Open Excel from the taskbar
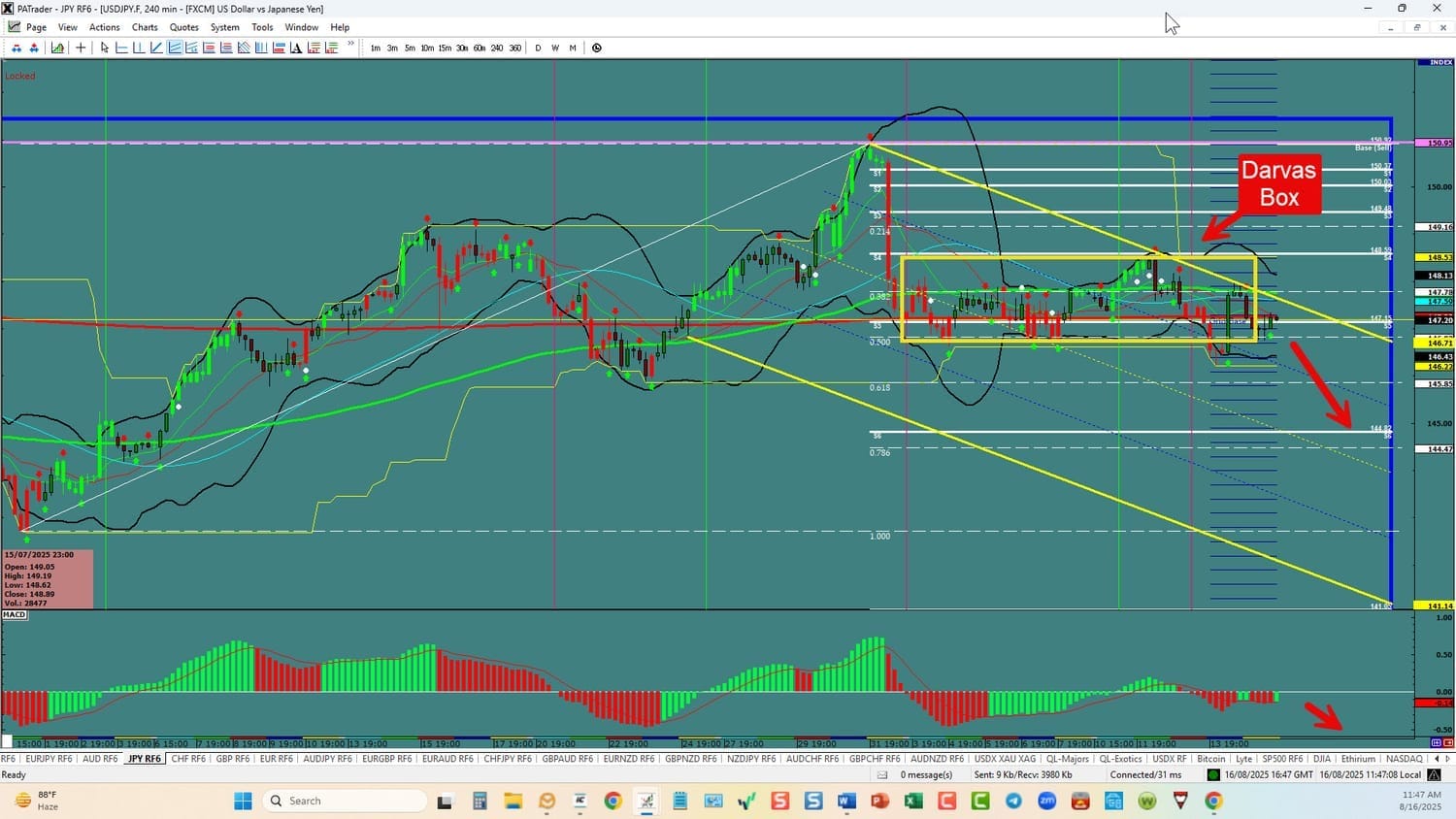The width and height of the screenshot is (1456, 819). coord(913,801)
